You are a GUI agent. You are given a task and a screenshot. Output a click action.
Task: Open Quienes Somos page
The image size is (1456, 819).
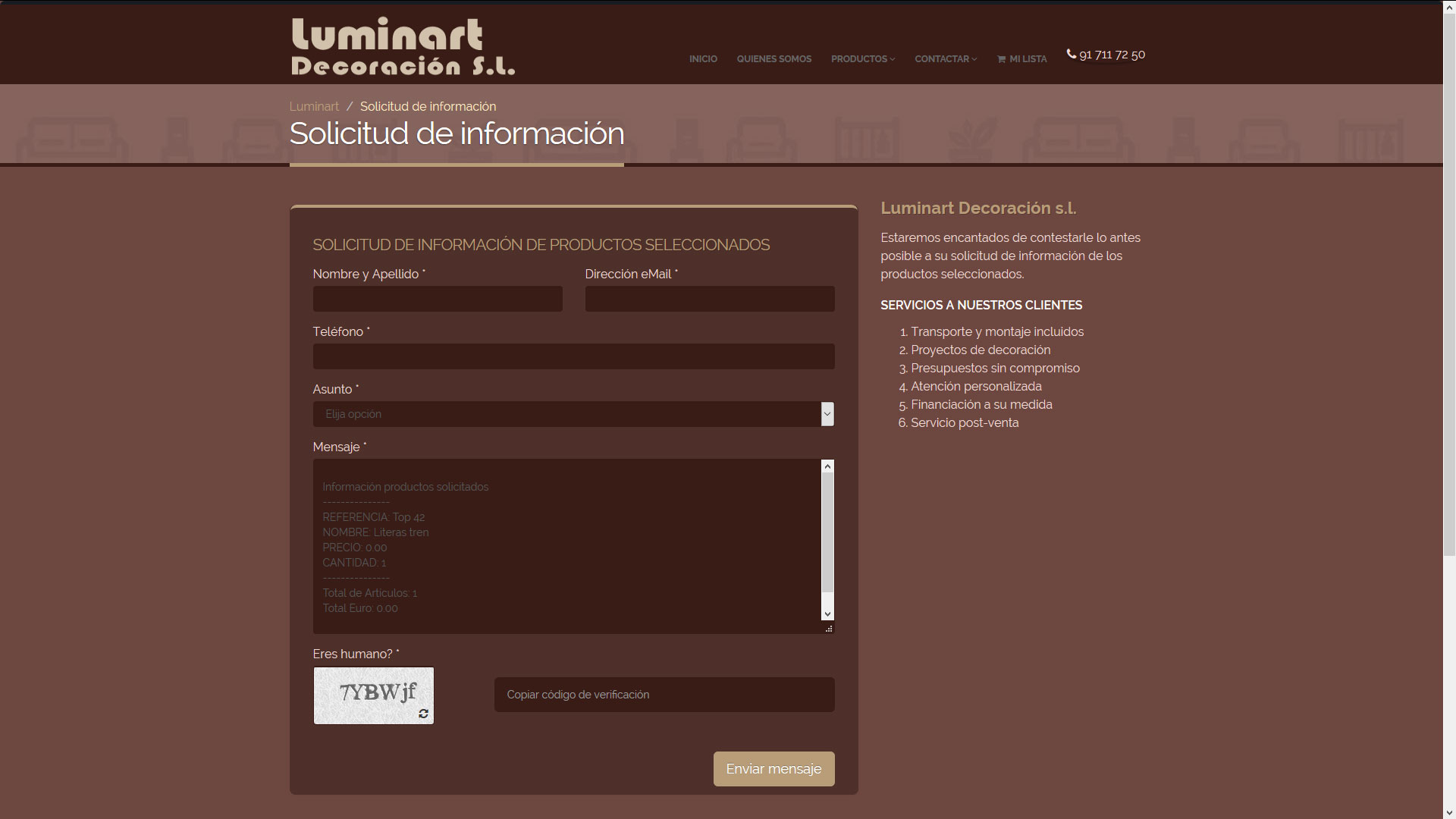point(773,59)
